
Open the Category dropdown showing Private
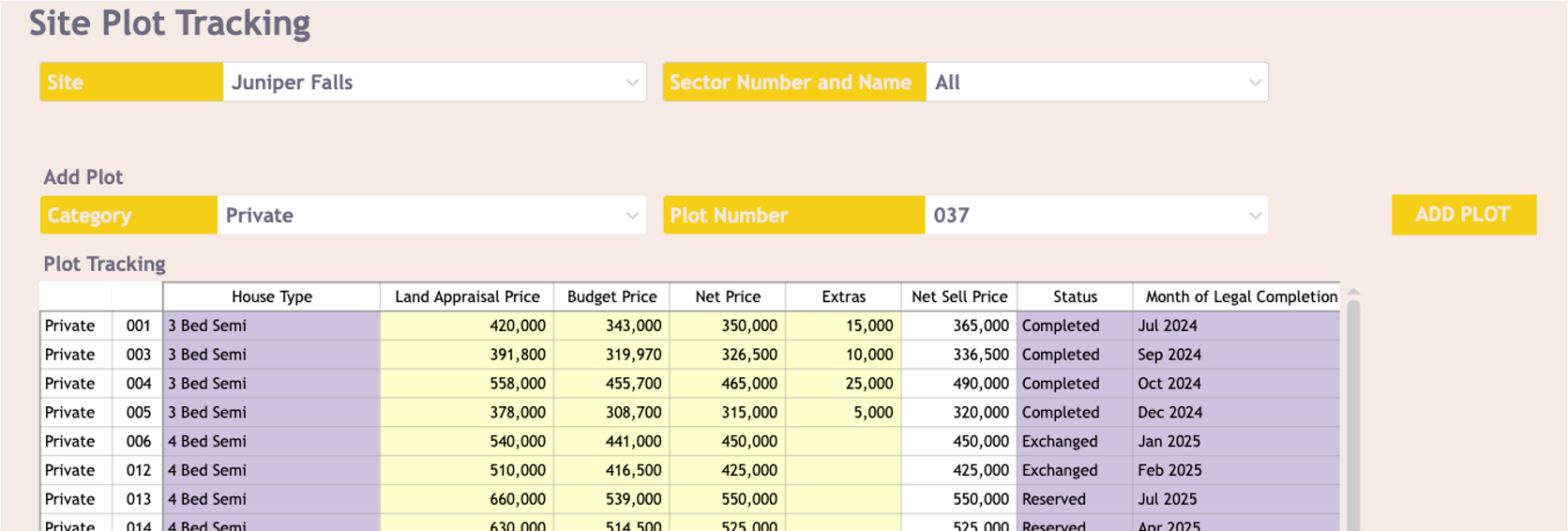click(x=431, y=215)
